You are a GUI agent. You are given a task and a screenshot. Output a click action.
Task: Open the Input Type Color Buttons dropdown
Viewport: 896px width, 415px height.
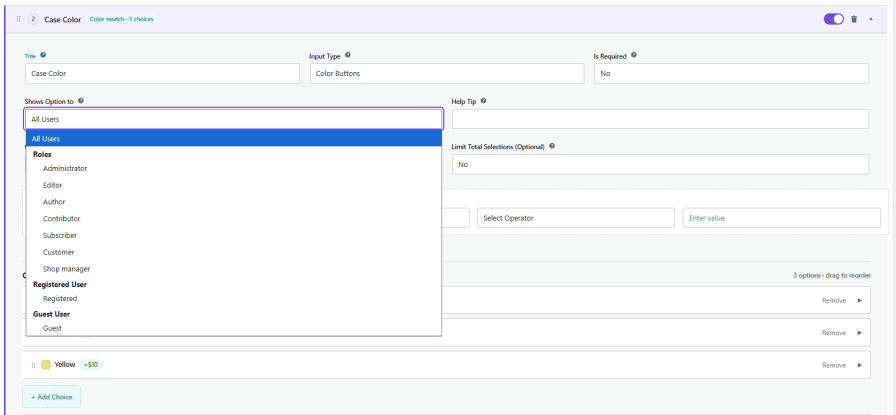[x=447, y=74]
